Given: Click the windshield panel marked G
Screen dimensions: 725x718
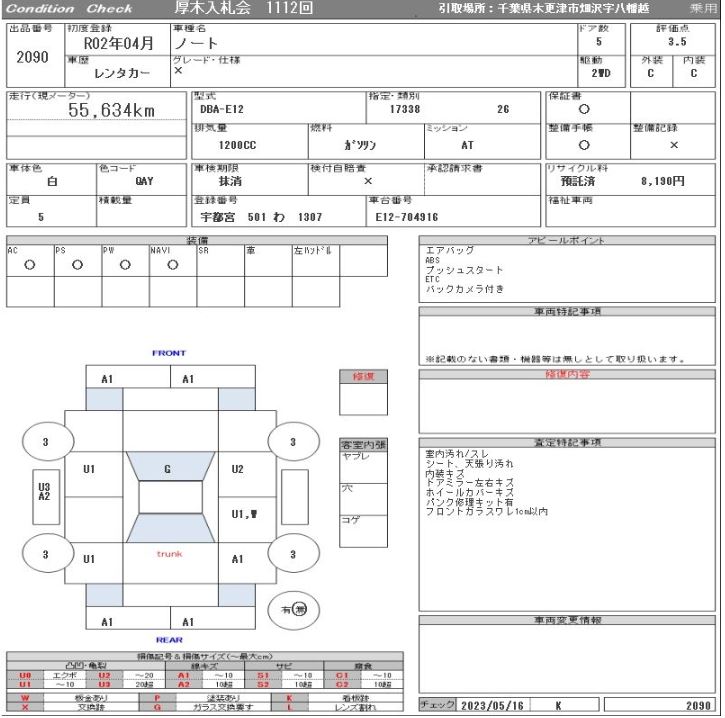Looking at the screenshot, I should click(x=167, y=468).
